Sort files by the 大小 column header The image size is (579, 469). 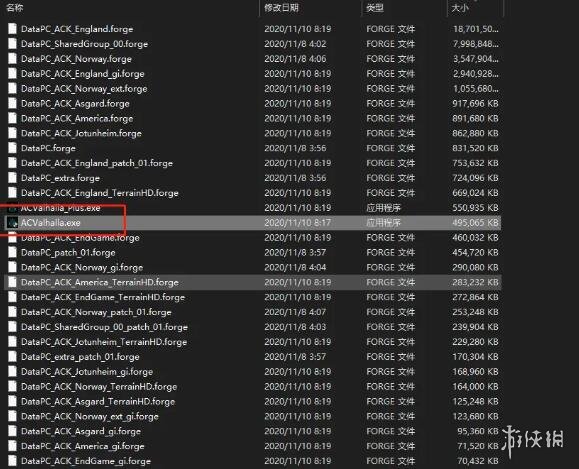(x=460, y=7)
